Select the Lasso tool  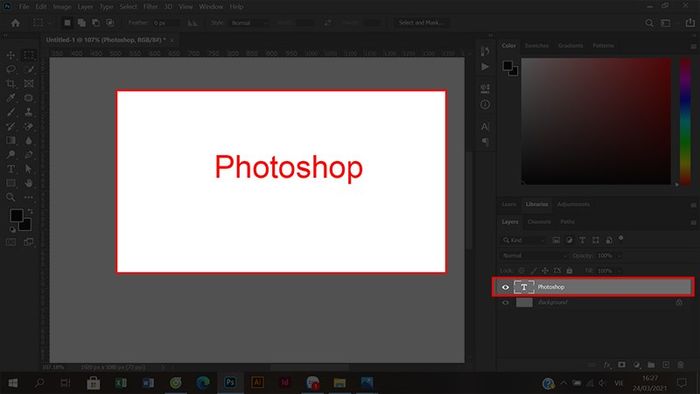coord(11,69)
